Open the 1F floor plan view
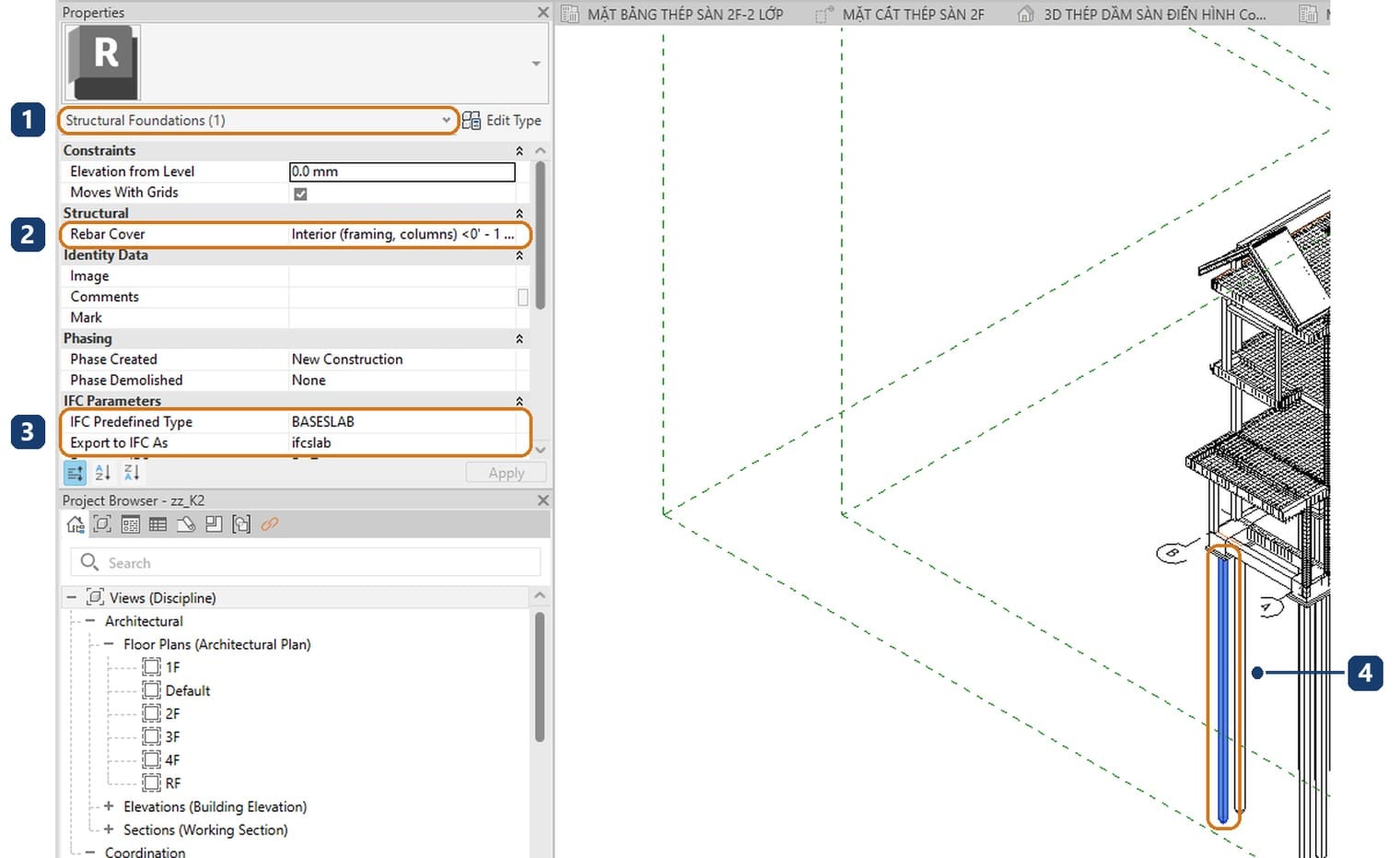 pyautogui.click(x=173, y=667)
